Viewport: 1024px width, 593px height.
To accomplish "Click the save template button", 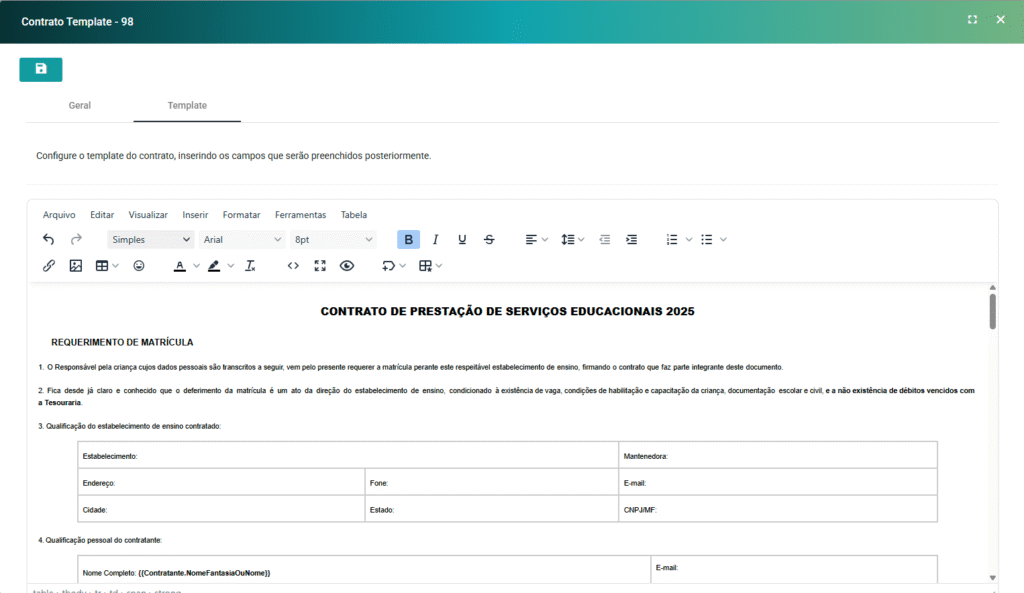I will click(x=41, y=69).
